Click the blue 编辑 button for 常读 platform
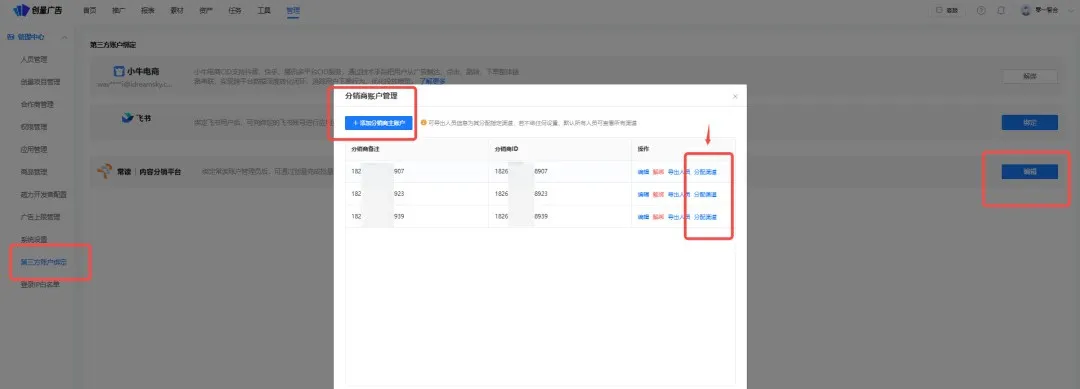1080x389 pixels. (x=1030, y=172)
